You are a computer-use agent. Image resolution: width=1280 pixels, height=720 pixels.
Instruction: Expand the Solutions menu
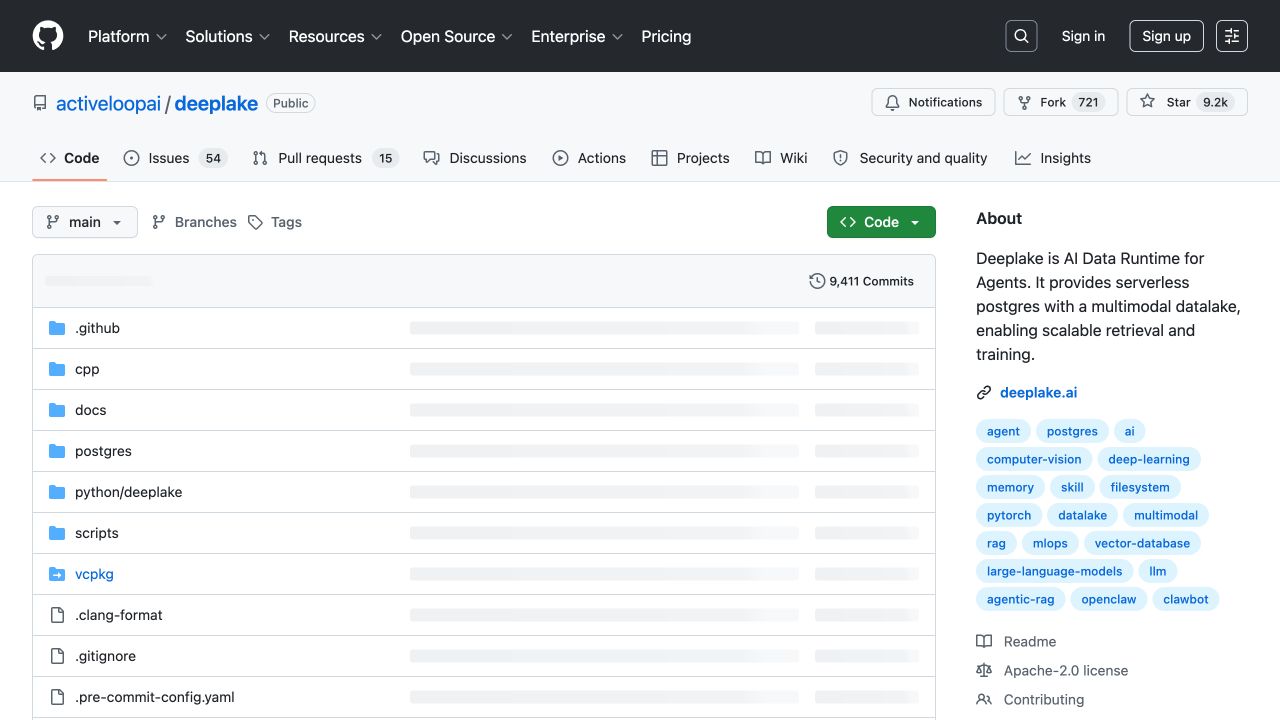228,36
